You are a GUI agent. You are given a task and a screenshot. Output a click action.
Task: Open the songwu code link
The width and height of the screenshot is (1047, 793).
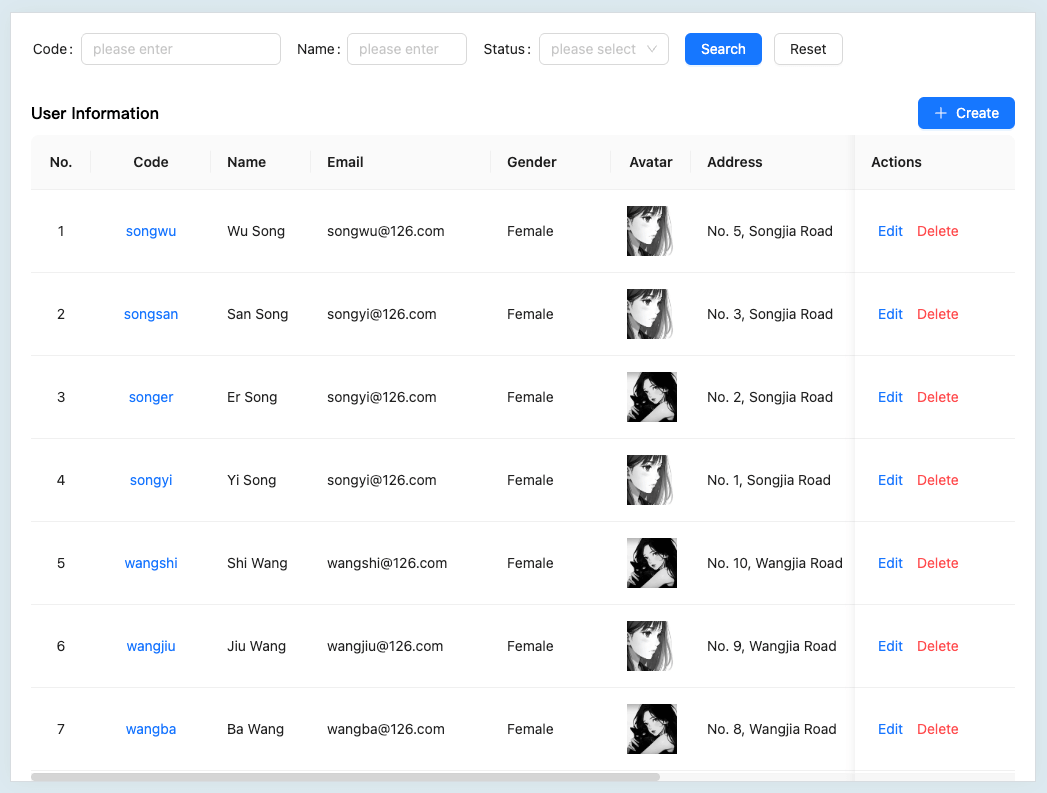pyautogui.click(x=151, y=231)
